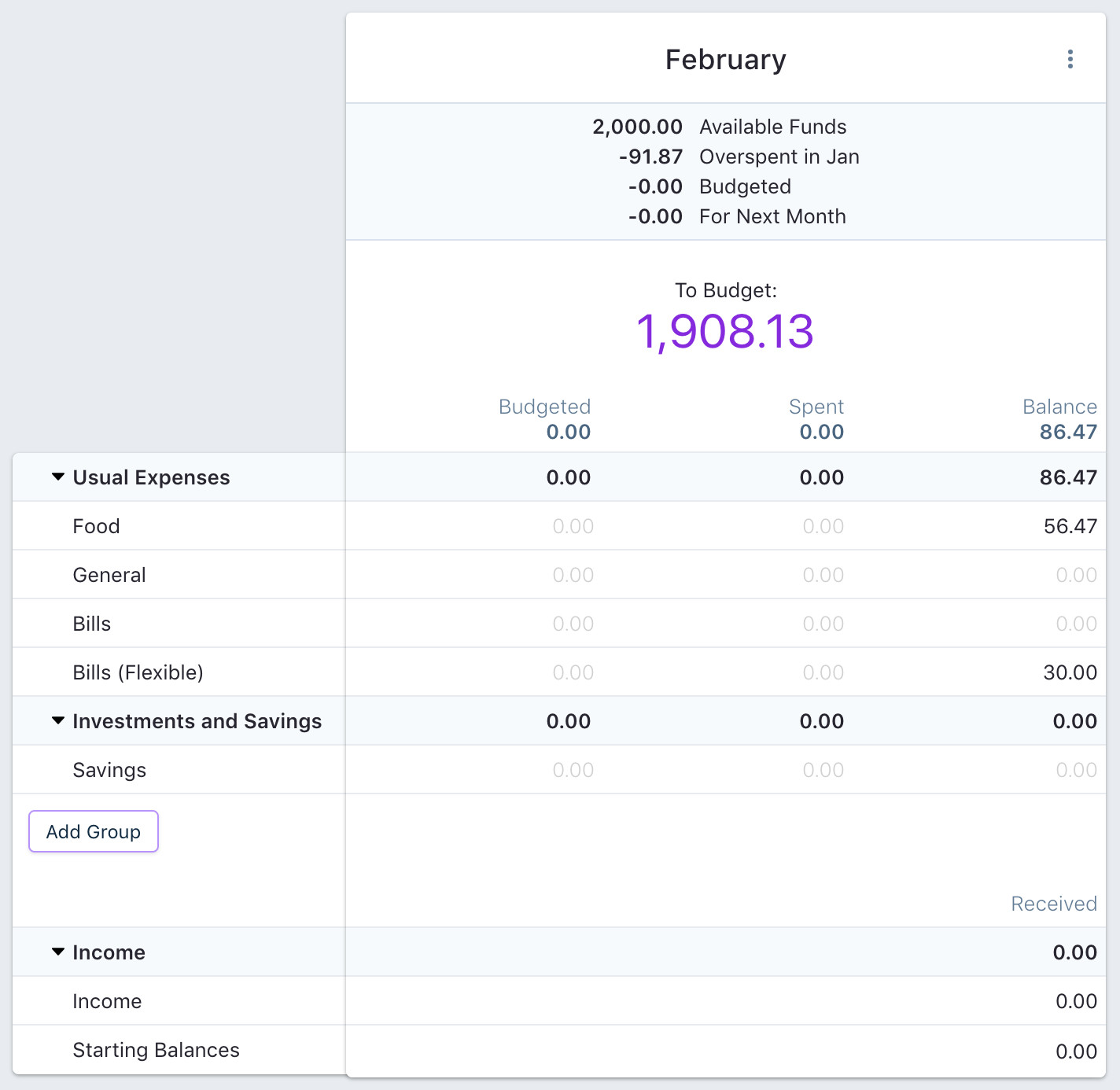Select the Bills category name
This screenshot has height=1090, width=1120.
coord(92,624)
